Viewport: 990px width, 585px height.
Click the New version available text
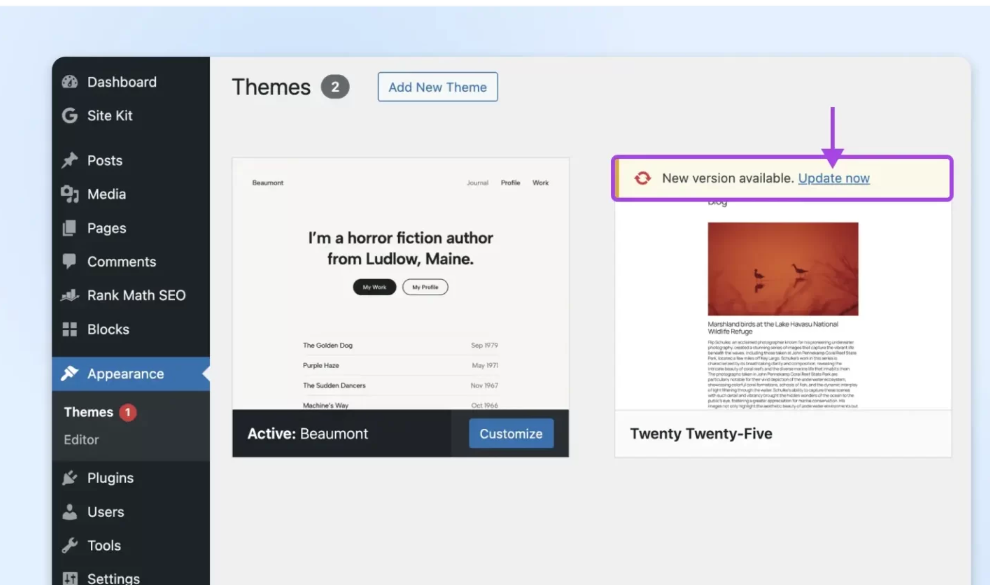728,178
